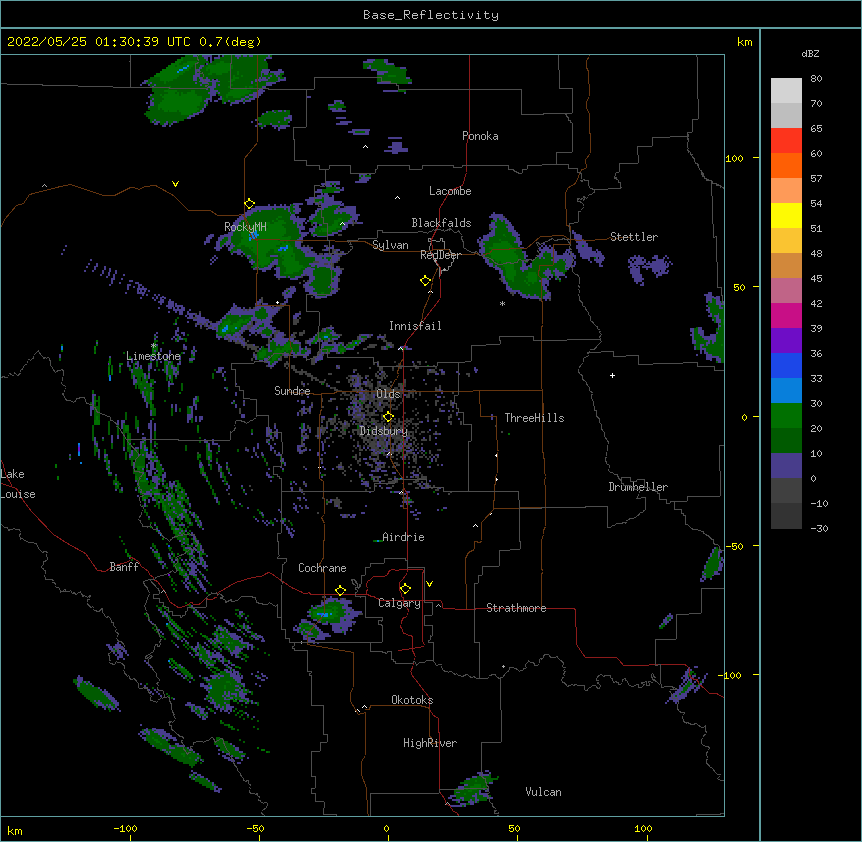Viewport: 862px width, 842px height.
Task: Click the Innisfail city label
Action: coord(415,326)
